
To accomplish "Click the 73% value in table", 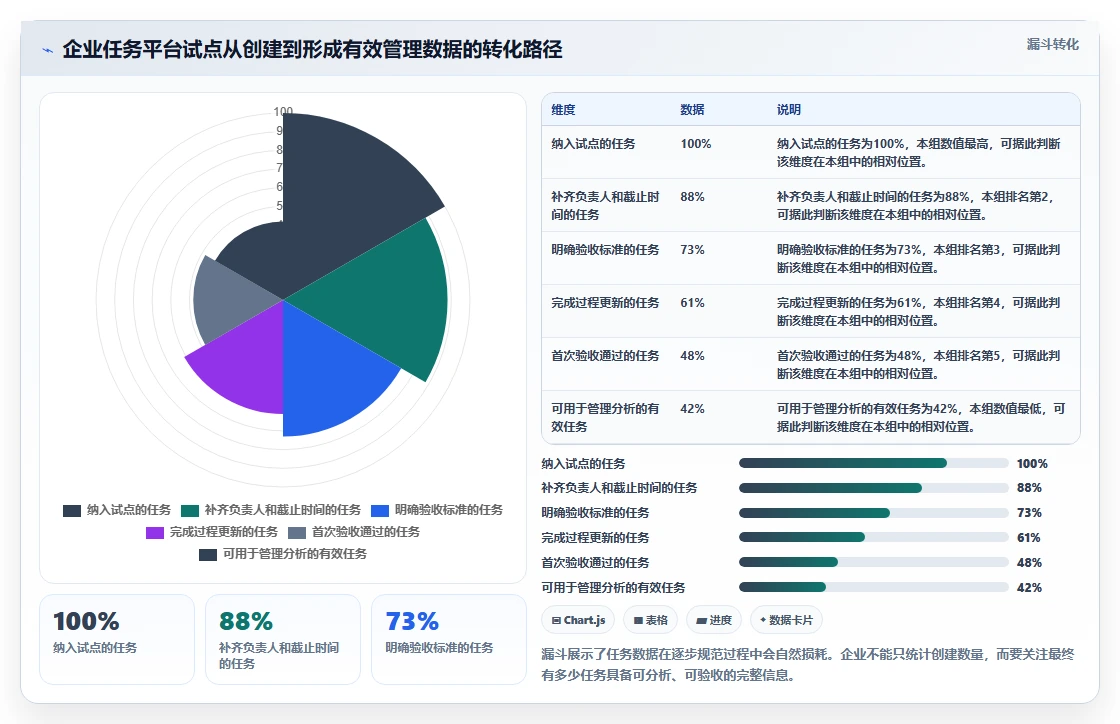I will pyautogui.click(x=692, y=249).
